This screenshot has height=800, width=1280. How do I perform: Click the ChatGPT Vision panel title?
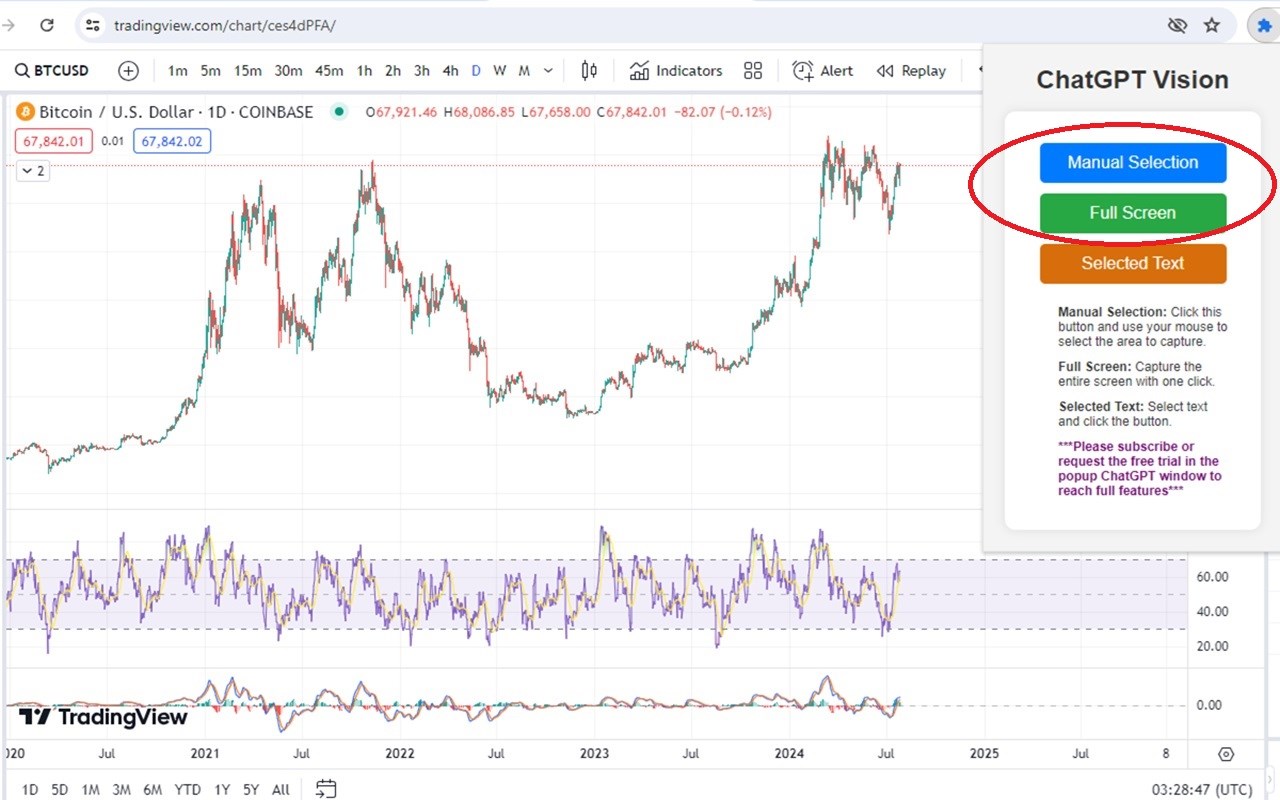(x=1132, y=80)
